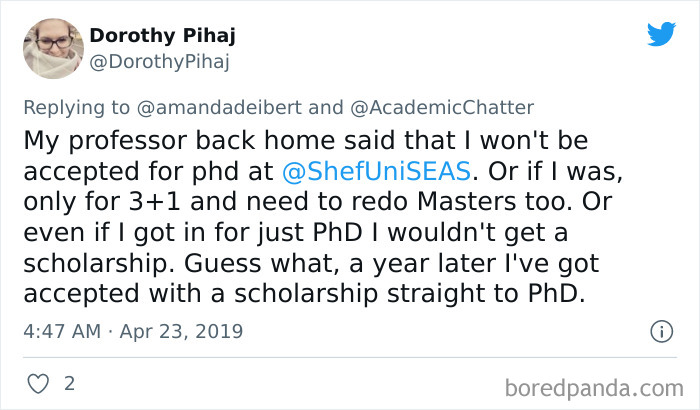Screen dimensions: 700x410
Task: Select the Apr 23, 2019 date
Action: coord(183,330)
